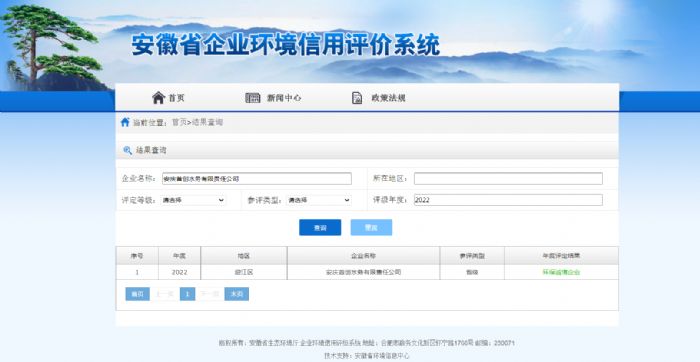Focus the 评级年度 field showing 2022
Screen dimensions: 700x362
point(508,200)
